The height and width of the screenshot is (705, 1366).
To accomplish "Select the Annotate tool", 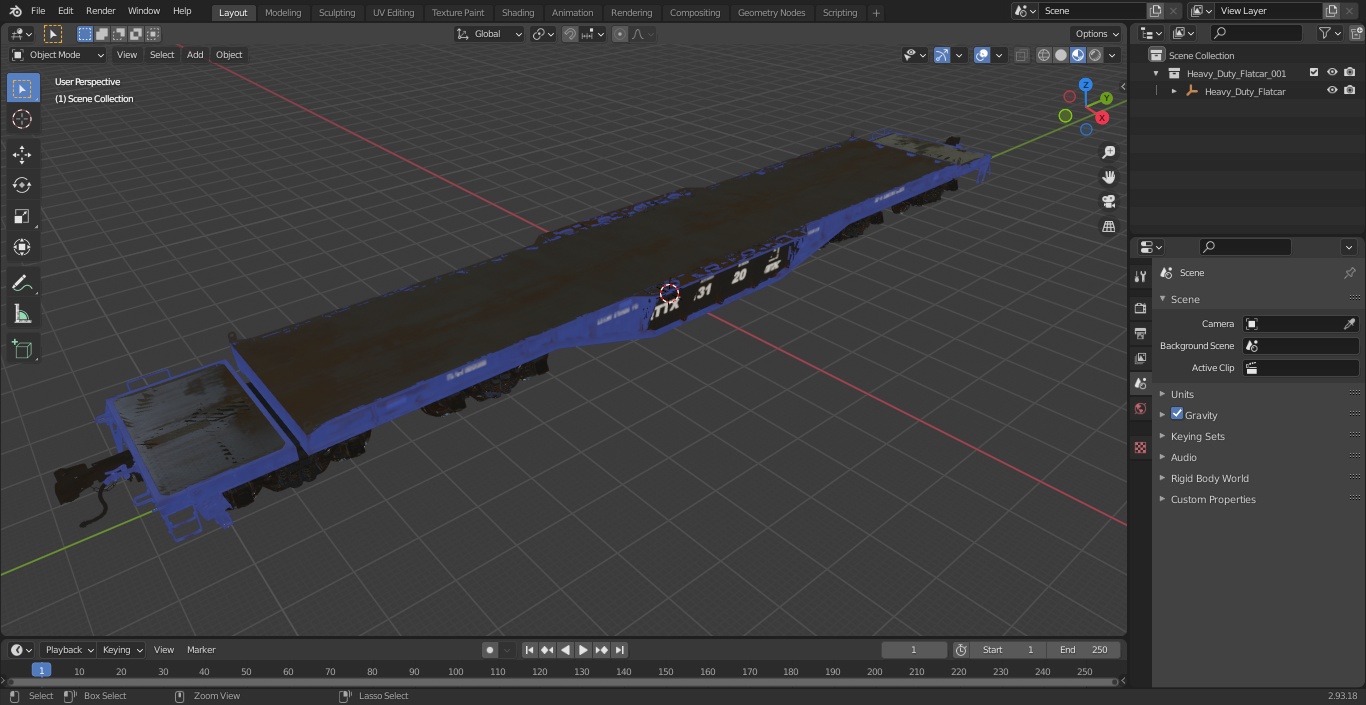I will 22,284.
